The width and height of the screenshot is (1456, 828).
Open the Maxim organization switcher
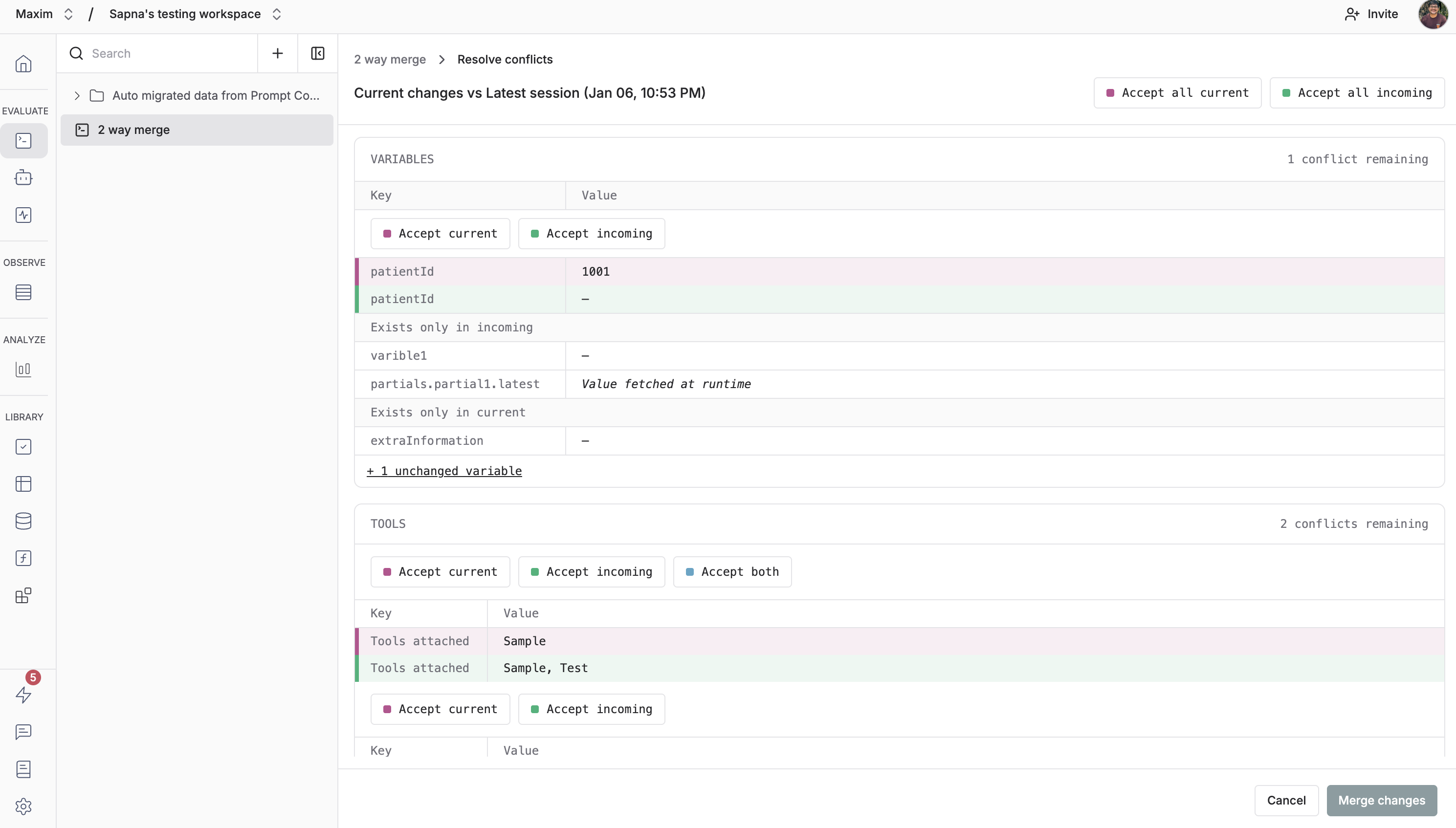(x=44, y=14)
